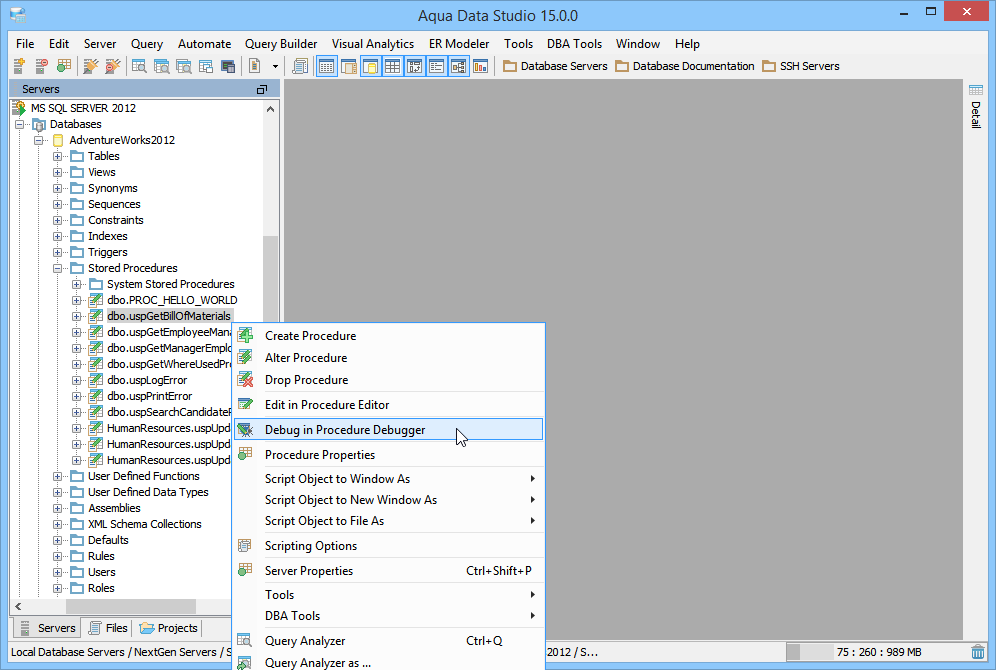996x670 pixels.
Task: Open the Automate menu
Action: click(205, 44)
